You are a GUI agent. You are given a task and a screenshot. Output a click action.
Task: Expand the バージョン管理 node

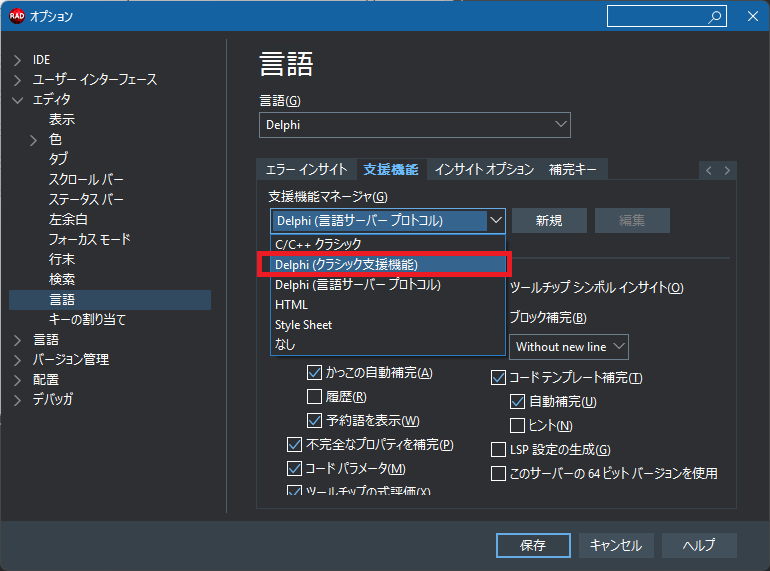(x=17, y=360)
